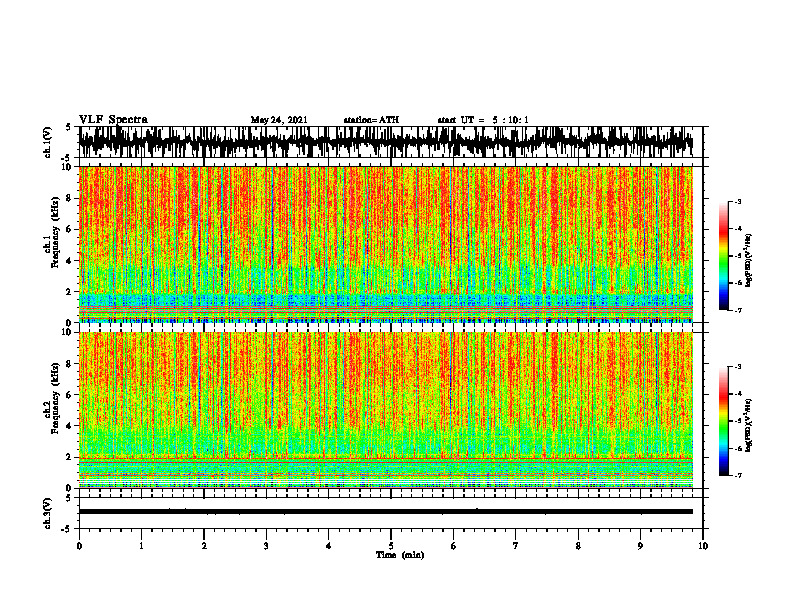Click time axis tick label '2'
Image resolution: width=792 pixels, height=612 pixels.
tap(204, 546)
